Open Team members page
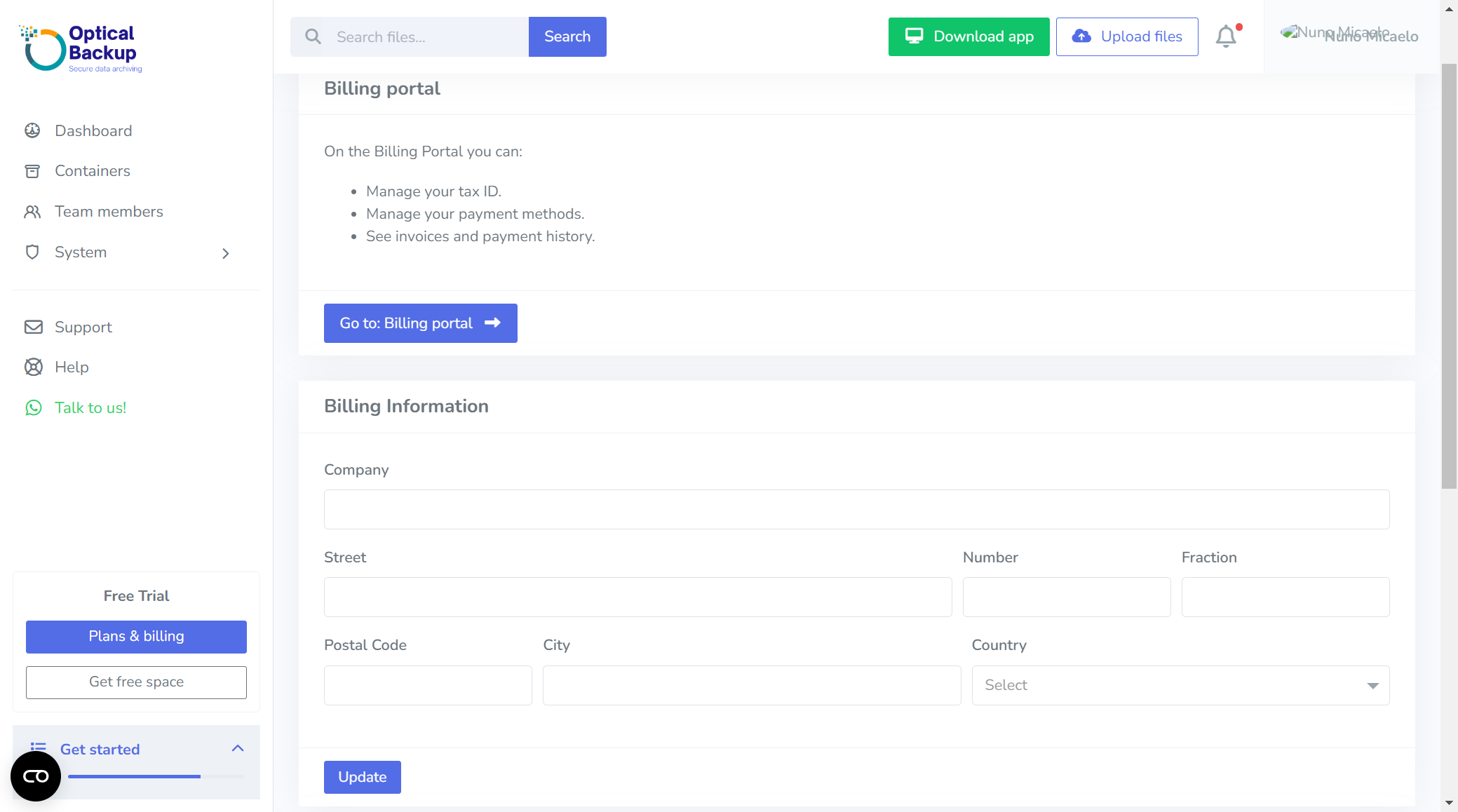 [109, 212]
